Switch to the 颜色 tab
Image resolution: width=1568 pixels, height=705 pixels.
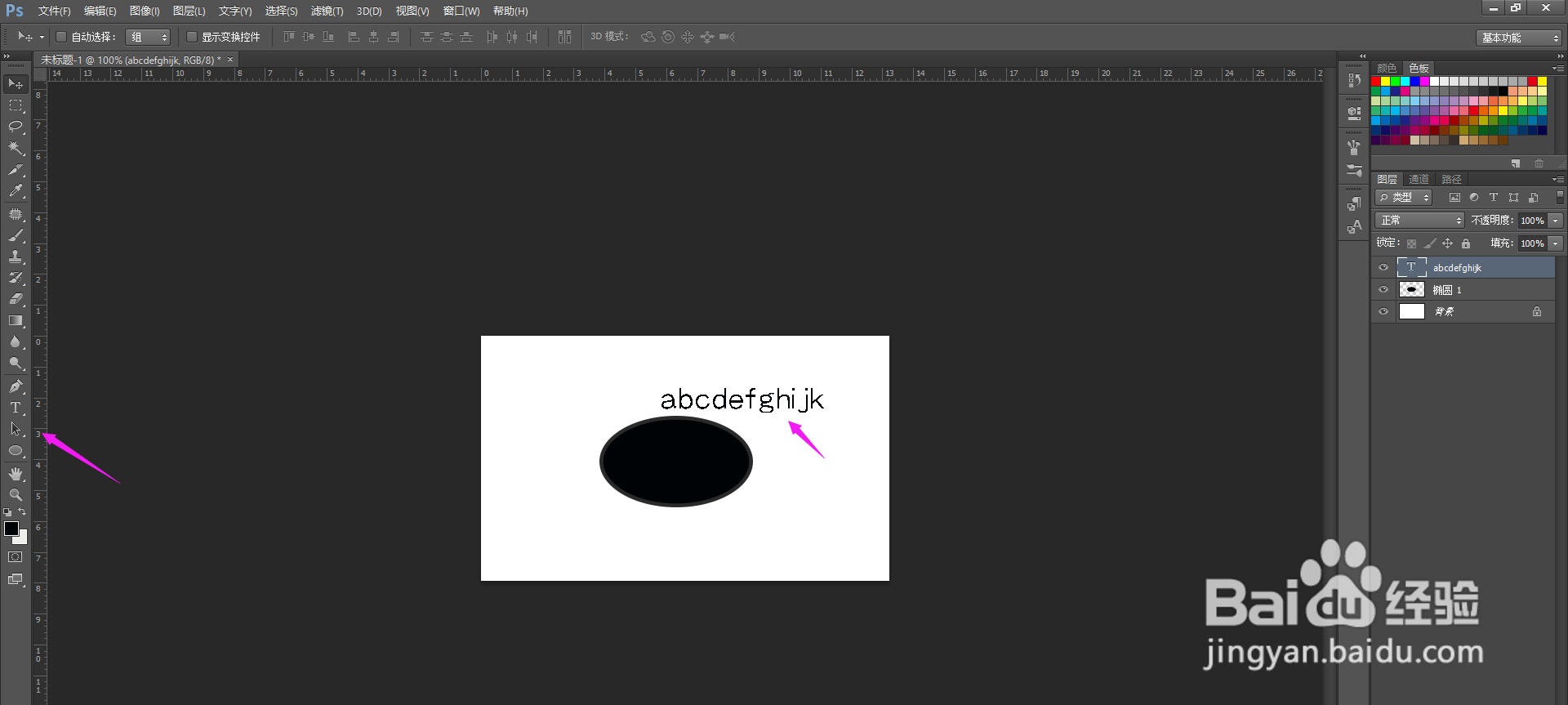pos(1387,69)
